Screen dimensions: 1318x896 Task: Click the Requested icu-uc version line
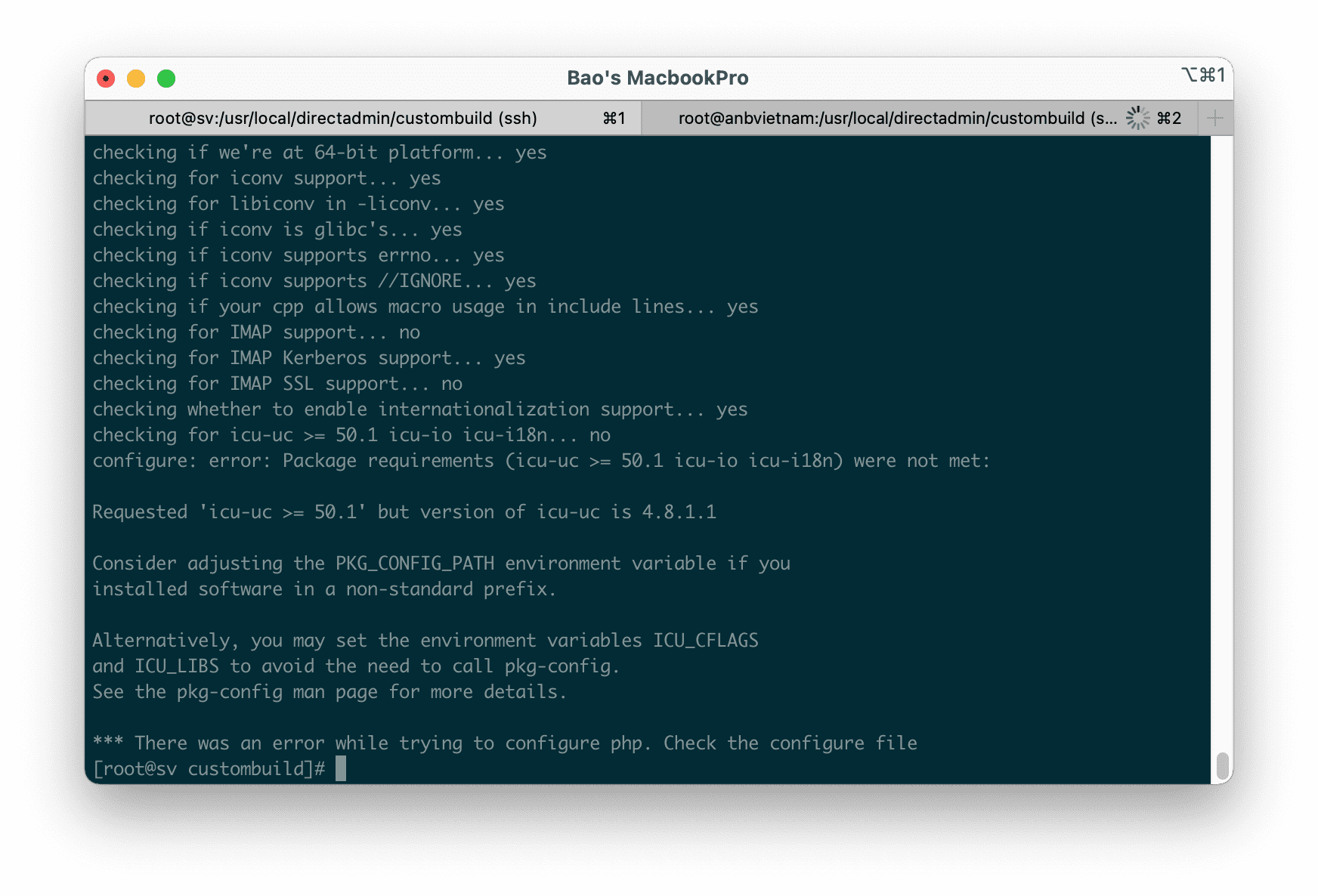[404, 511]
